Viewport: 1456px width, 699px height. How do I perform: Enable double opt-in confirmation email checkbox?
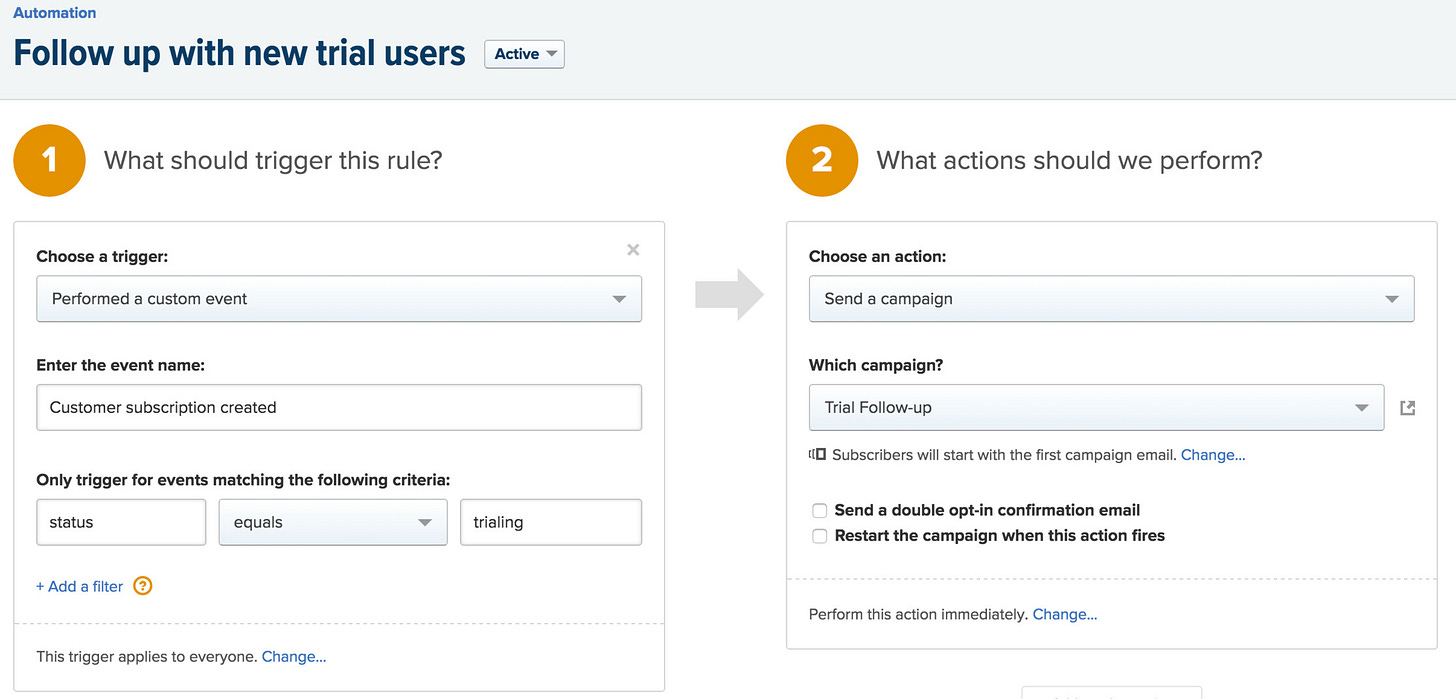820,510
